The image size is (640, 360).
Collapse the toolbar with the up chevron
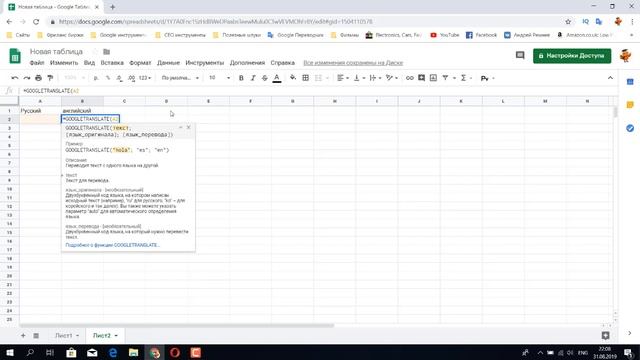coord(610,78)
